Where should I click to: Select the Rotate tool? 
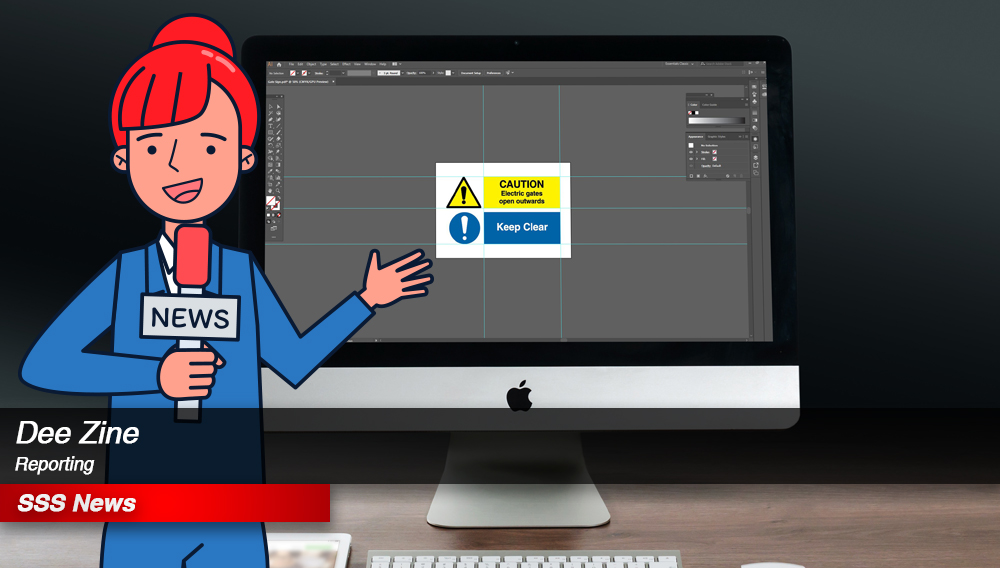[270, 145]
